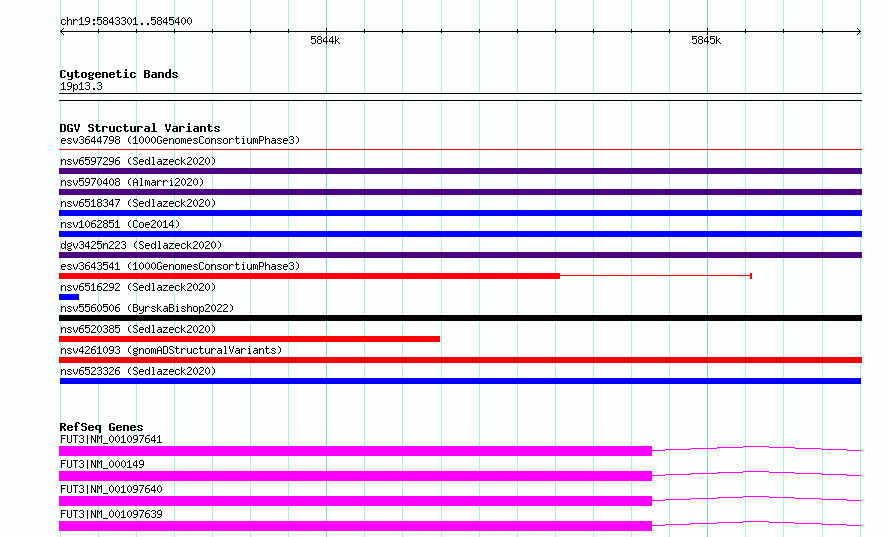Viewport: 890px width, 537px height.
Task: Click the thin intron line of NM_001097640
Action: [x=757, y=498]
